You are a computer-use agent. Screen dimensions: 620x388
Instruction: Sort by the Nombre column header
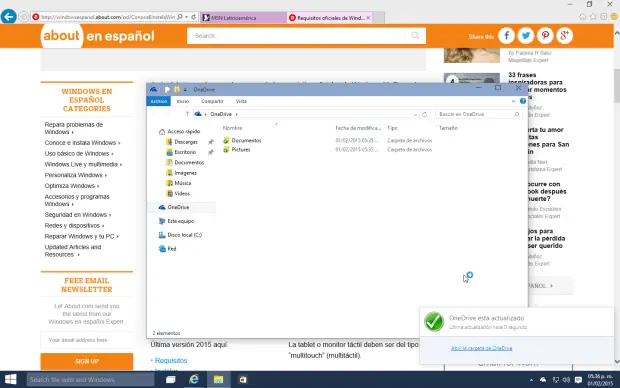232,128
